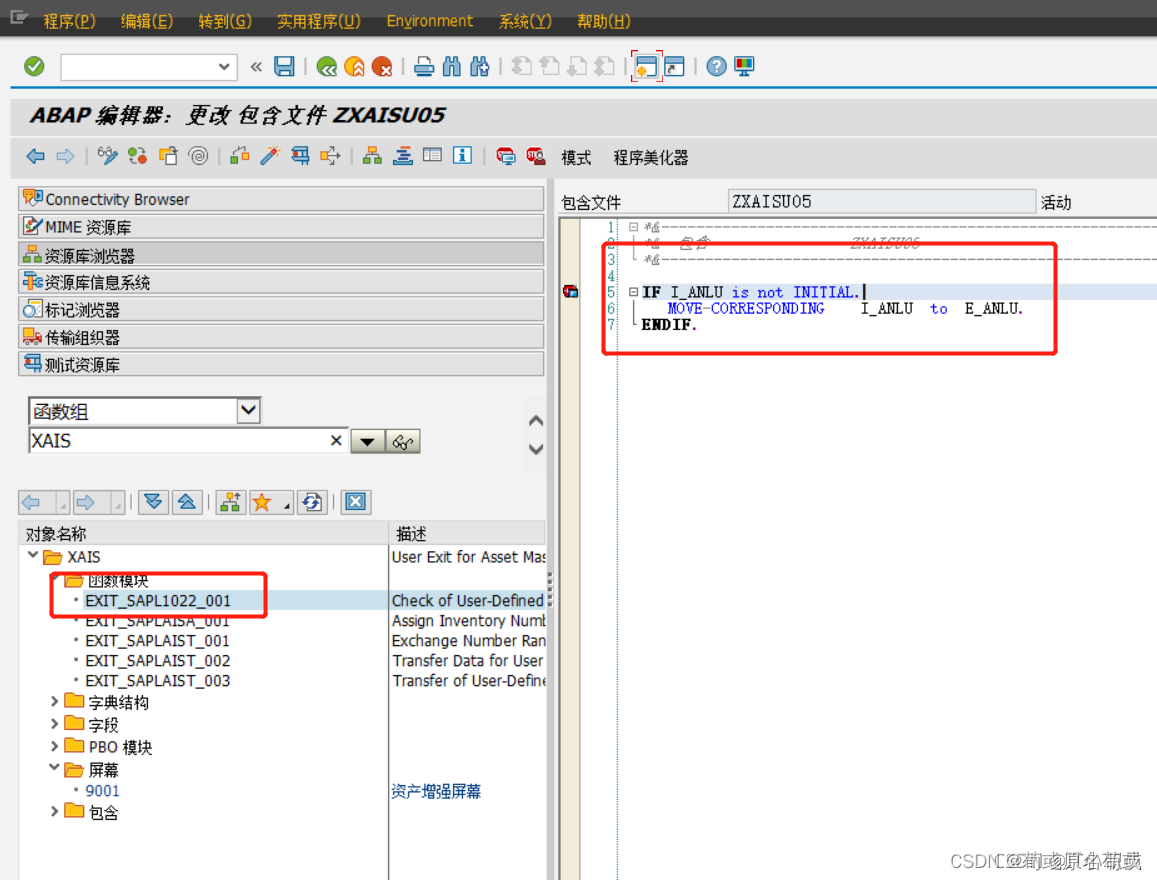Open the 实用程序(U) menu
Image resolution: width=1157 pixels, height=880 pixels.
click(318, 20)
